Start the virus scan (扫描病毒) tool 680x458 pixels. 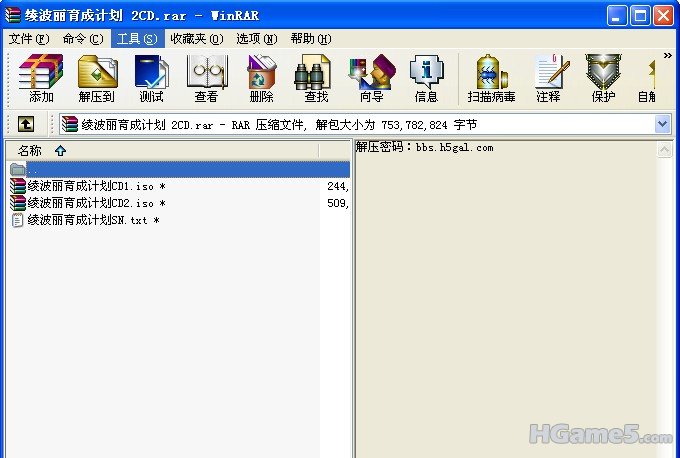(x=491, y=79)
